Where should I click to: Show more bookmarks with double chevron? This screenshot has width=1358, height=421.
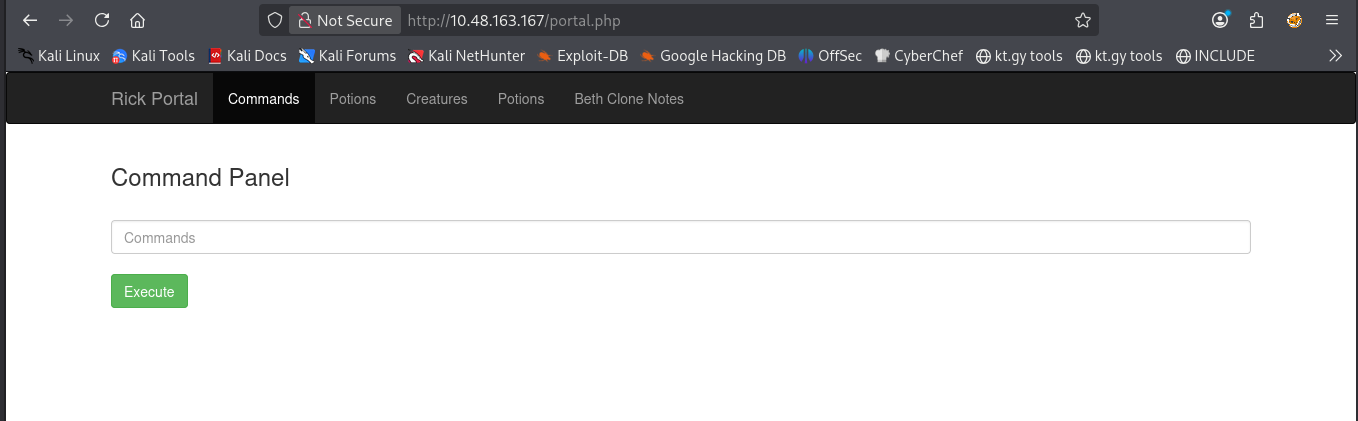pyautogui.click(x=1335, y=56)
